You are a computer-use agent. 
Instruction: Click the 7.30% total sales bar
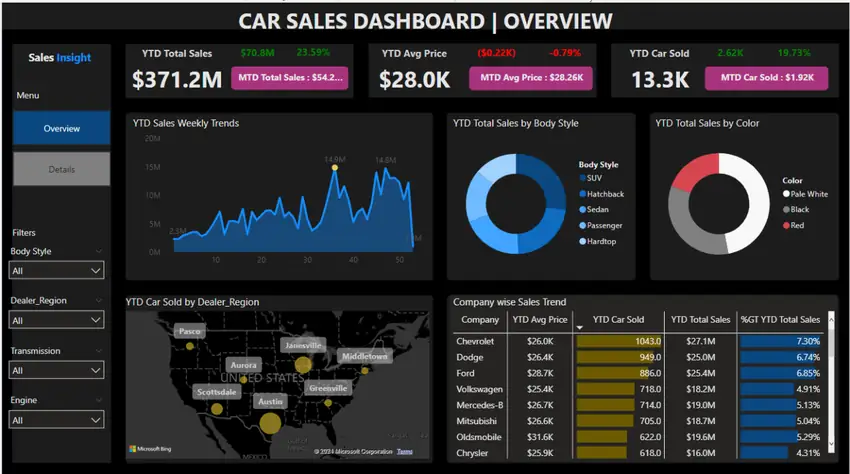780,341
